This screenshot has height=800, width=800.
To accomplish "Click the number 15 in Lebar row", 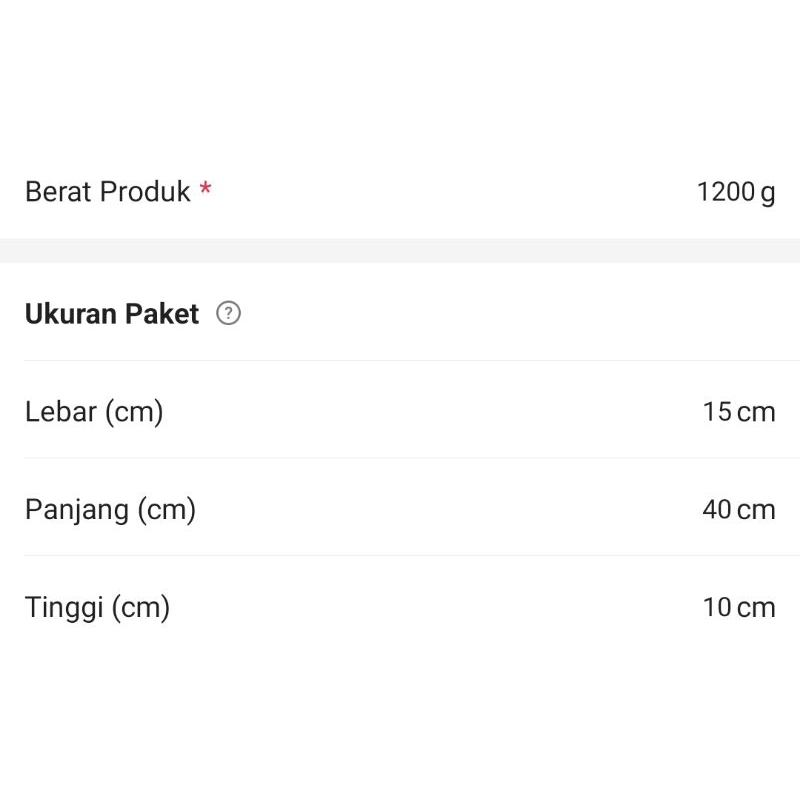I will [x=717, y=412].
